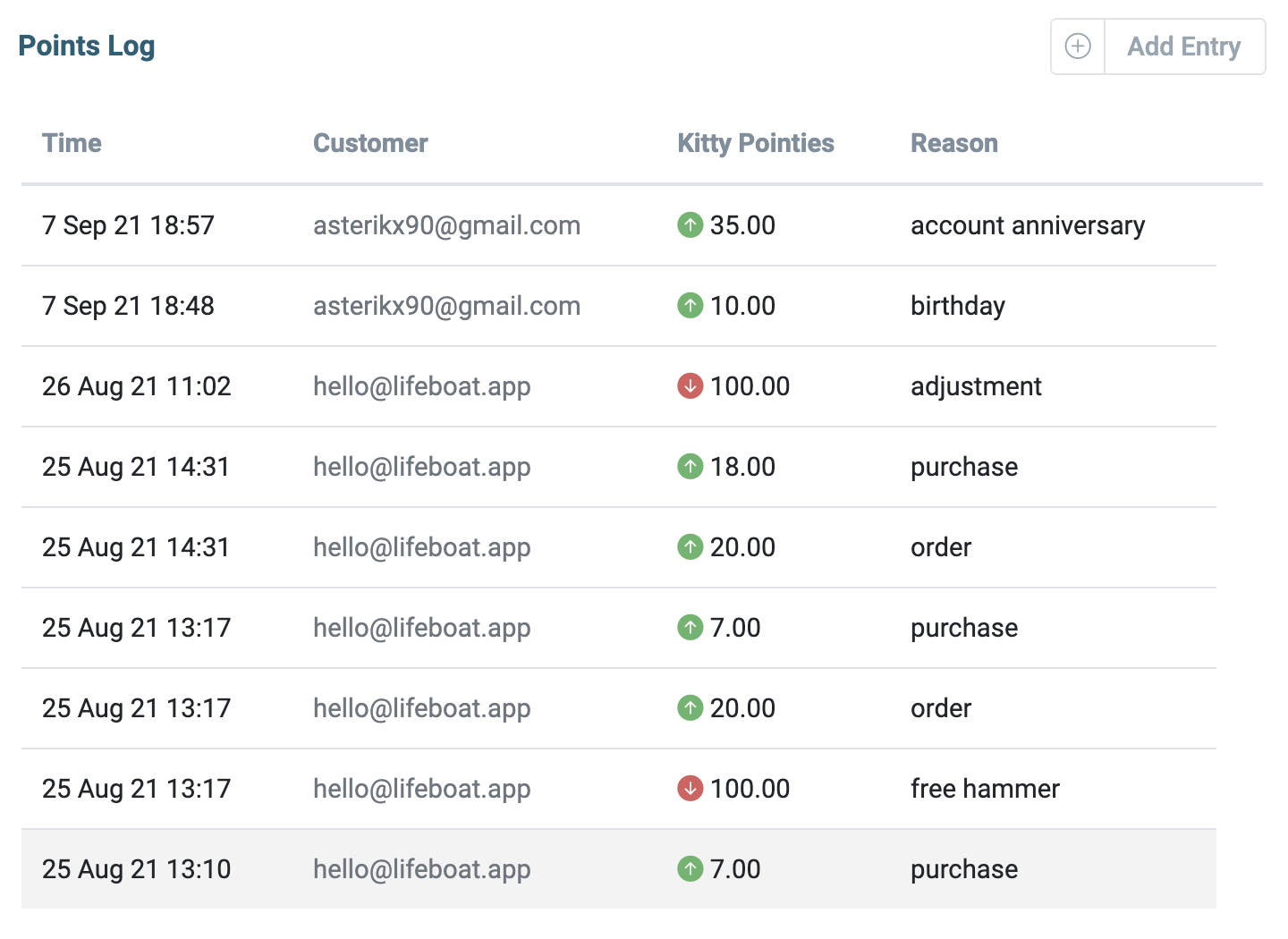Click the 7.00 value in the 13:10 row
The image size is (1288, 939).
(735, 869)
